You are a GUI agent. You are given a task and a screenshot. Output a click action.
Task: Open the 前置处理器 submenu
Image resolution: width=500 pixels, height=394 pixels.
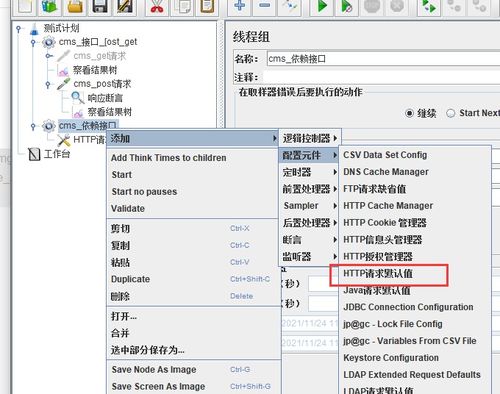click(x=309, y=189)
